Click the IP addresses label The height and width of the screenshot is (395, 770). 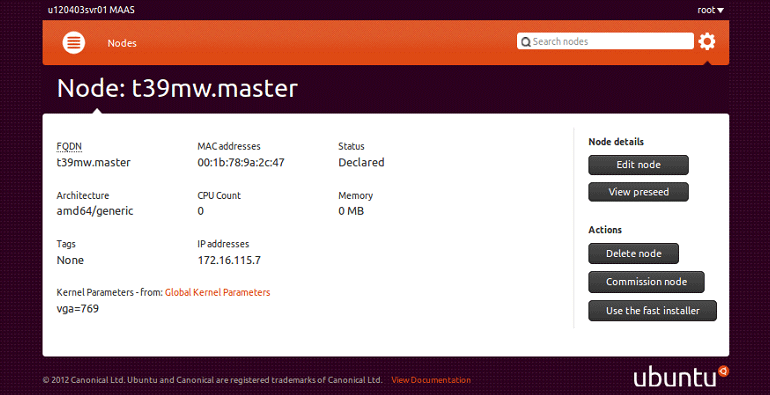[223, 244]
